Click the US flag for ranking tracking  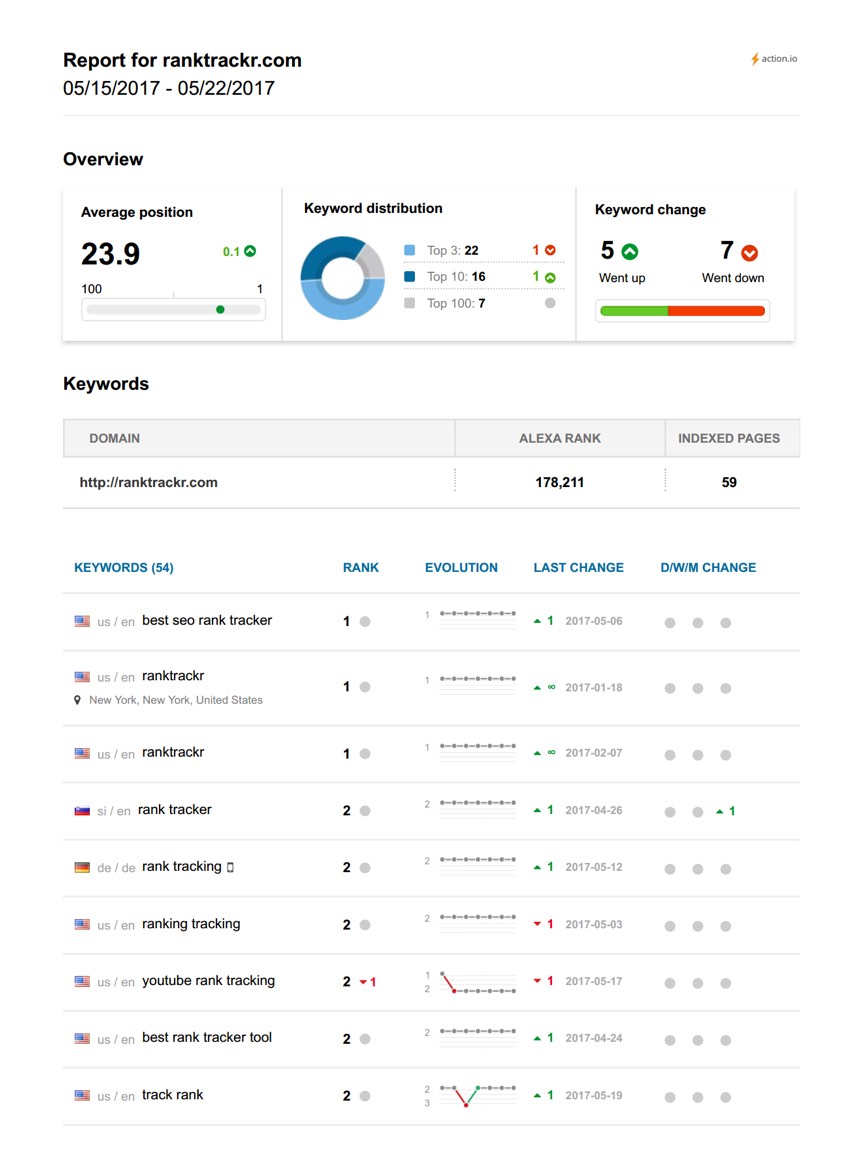pyautogui.click(x=82, y=925)
